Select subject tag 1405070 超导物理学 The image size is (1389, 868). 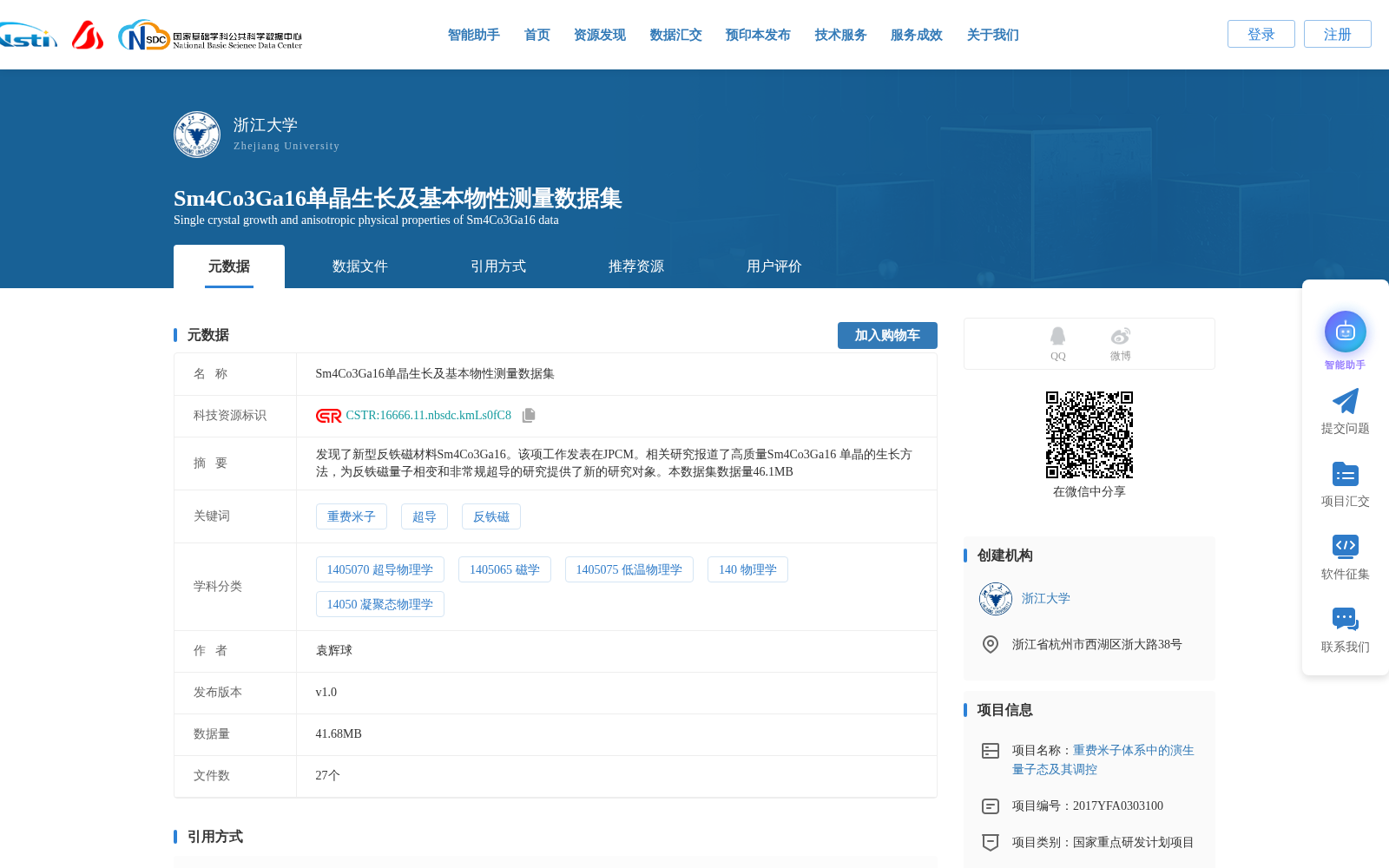(380, 569)
